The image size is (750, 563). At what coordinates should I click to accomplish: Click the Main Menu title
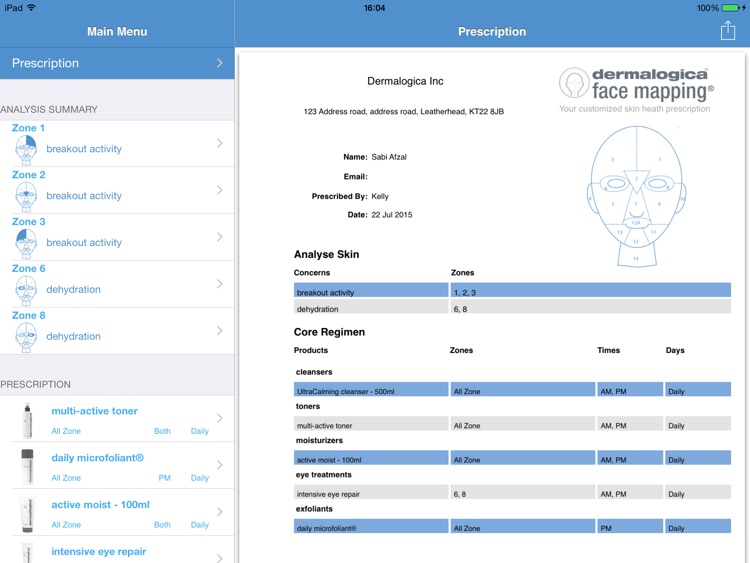117,32
